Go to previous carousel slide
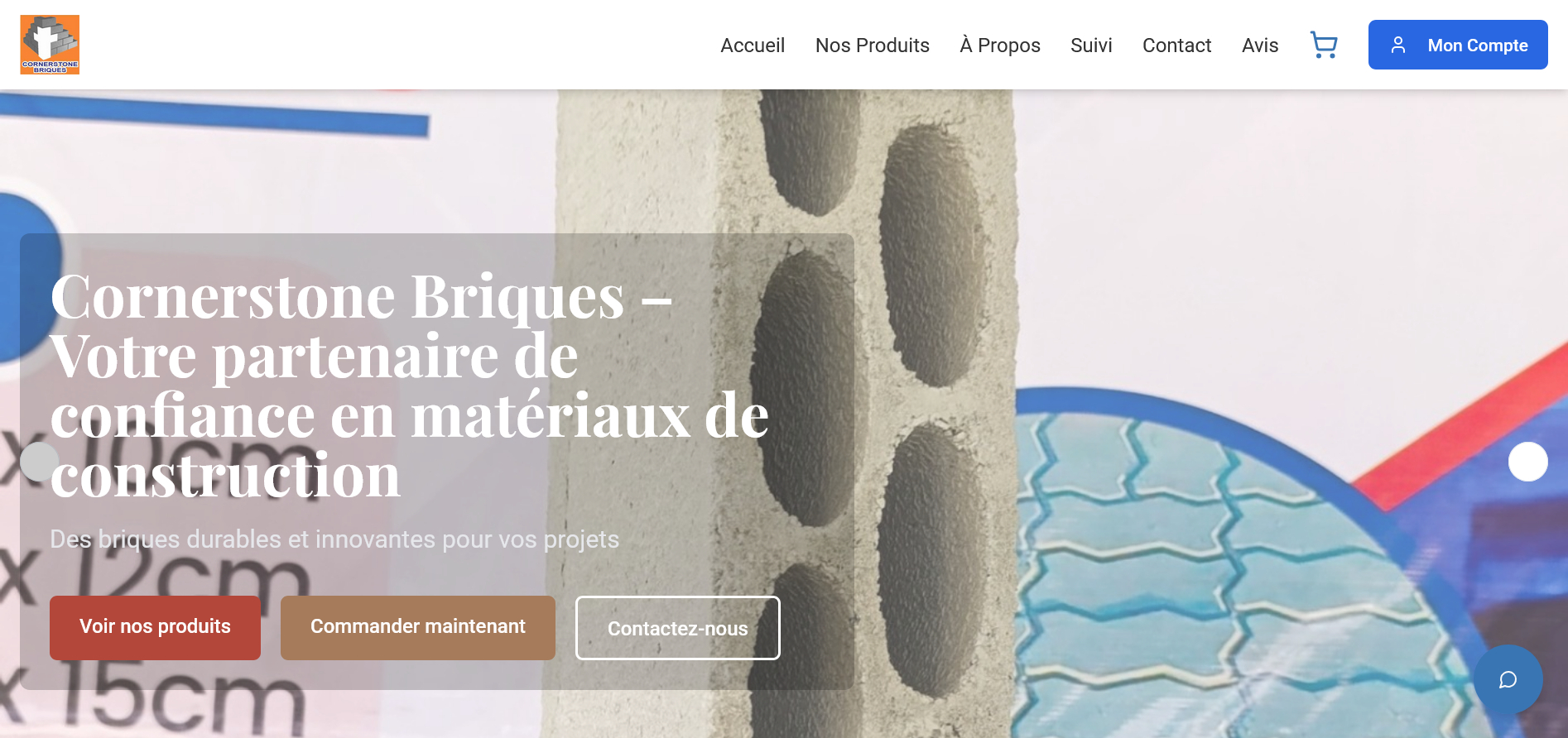 pyautogui.click(x=39, y=462)
